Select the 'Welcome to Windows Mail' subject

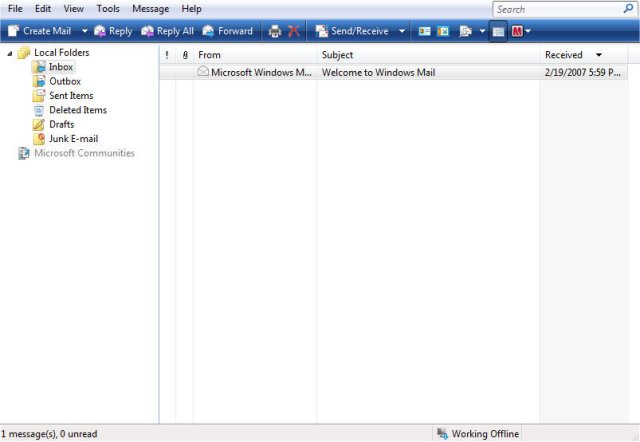pos(378,73)
